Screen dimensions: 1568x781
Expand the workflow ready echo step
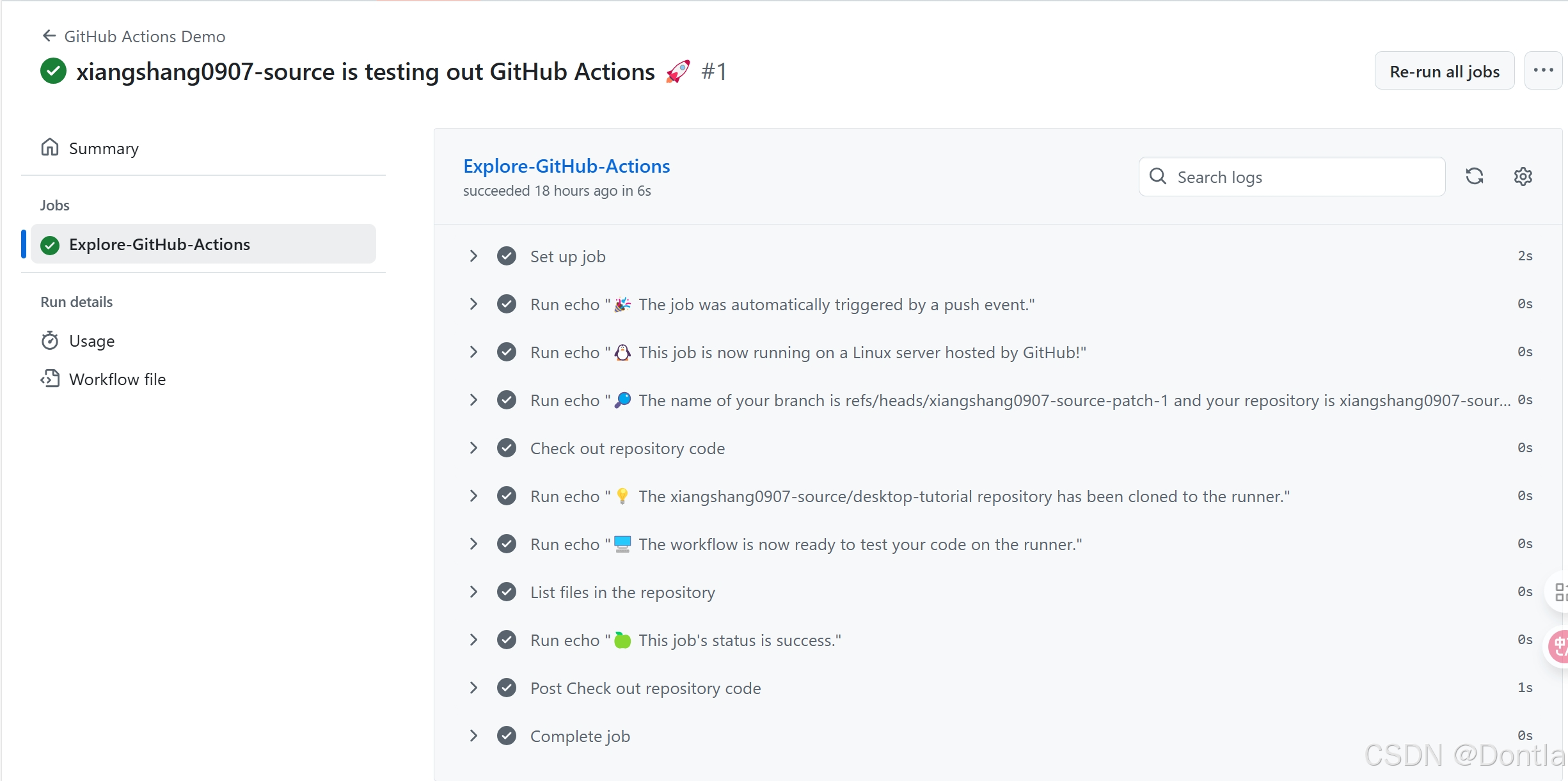click(473, 544)
